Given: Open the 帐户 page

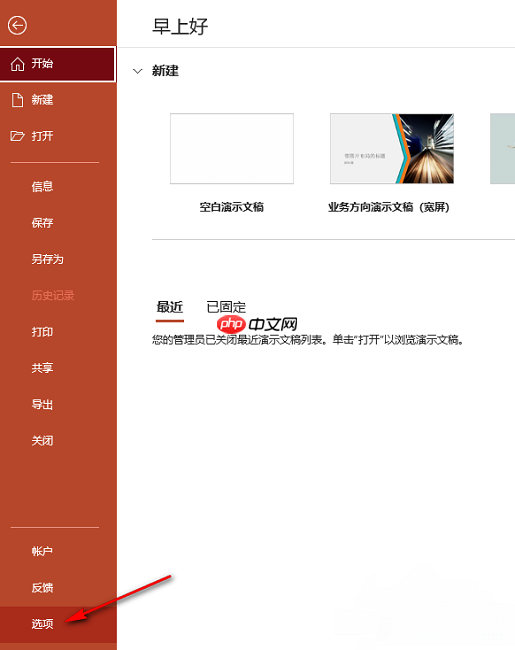Looking at the screenshot, I should (x=58, y=551).
